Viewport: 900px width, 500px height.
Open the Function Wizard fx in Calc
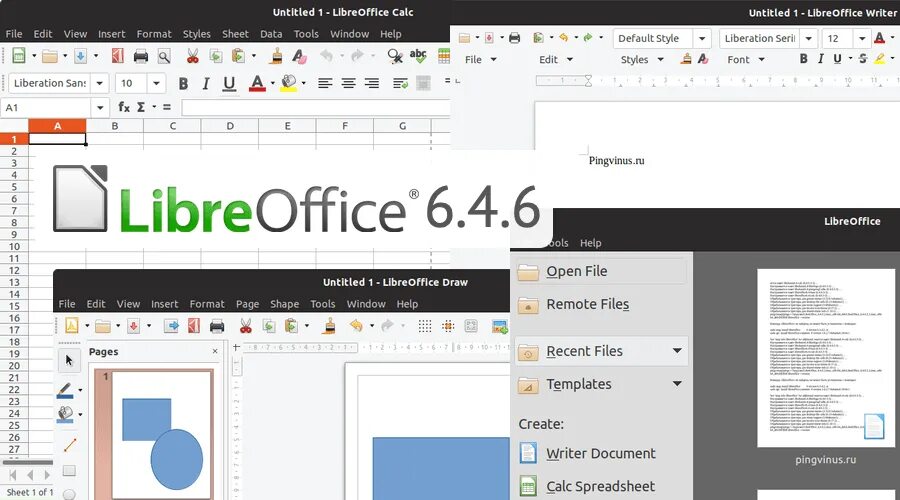(x=123, y=107)
